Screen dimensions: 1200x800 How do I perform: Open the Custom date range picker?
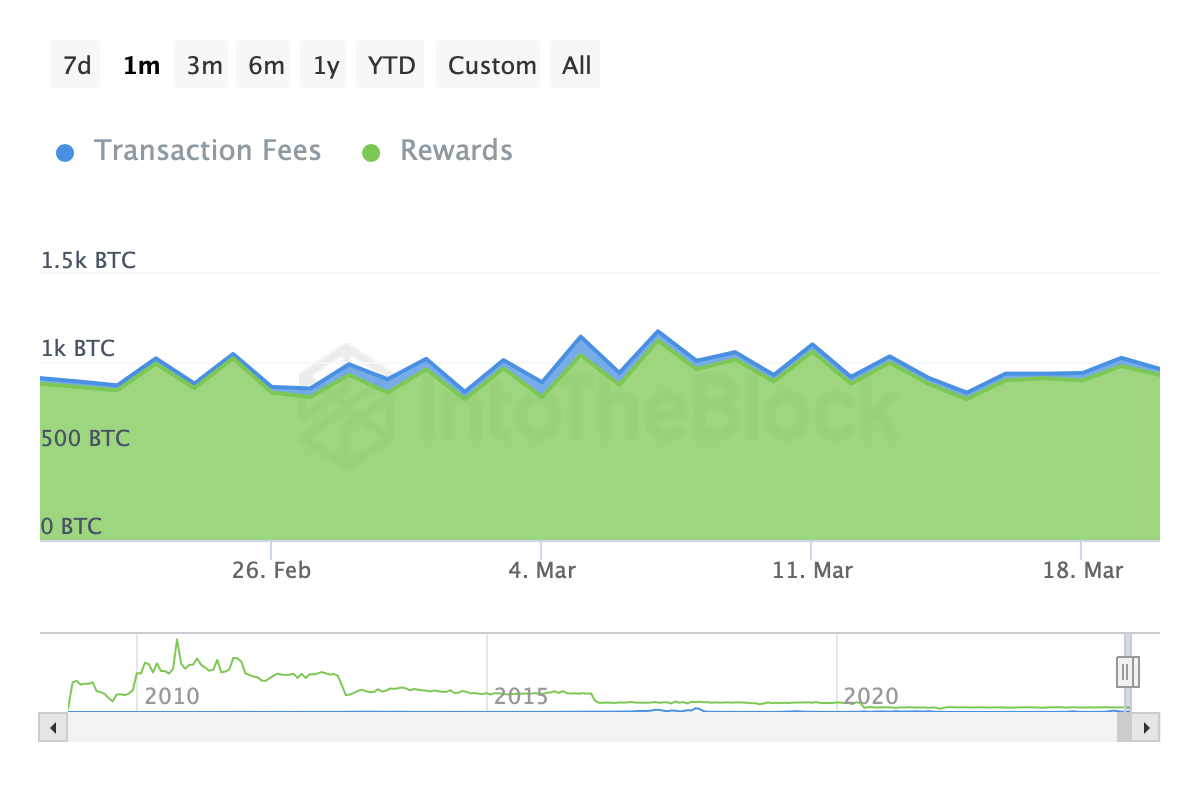click(x=492, y=65)
